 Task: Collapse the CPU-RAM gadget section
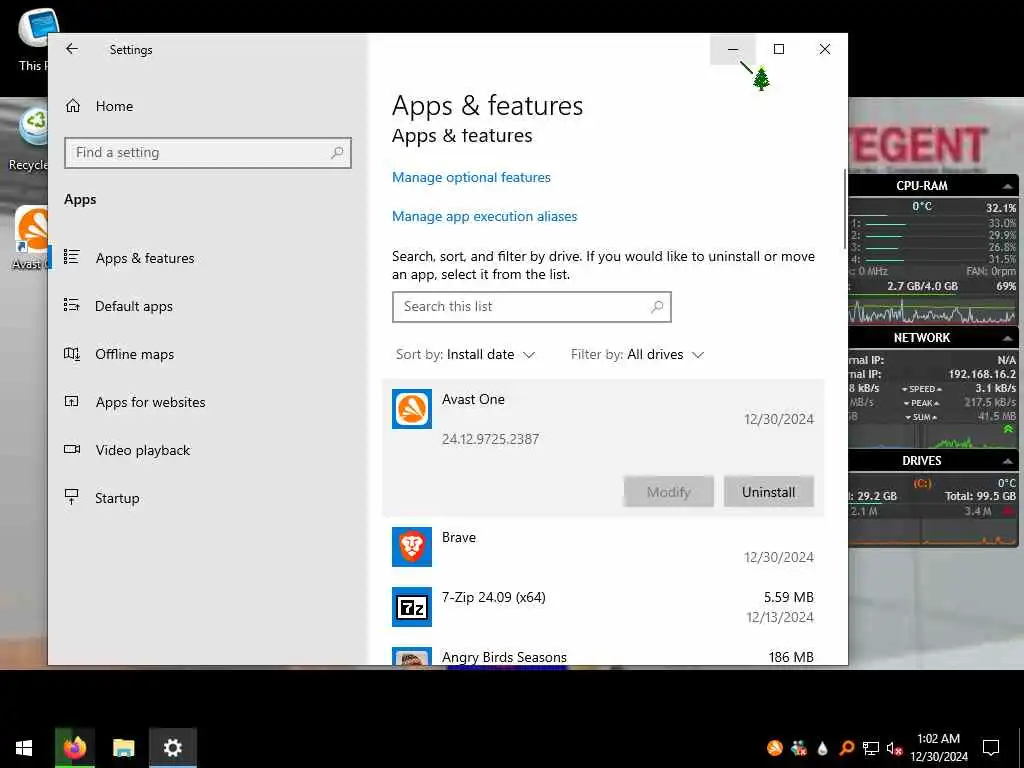[x=1008, y=186]
